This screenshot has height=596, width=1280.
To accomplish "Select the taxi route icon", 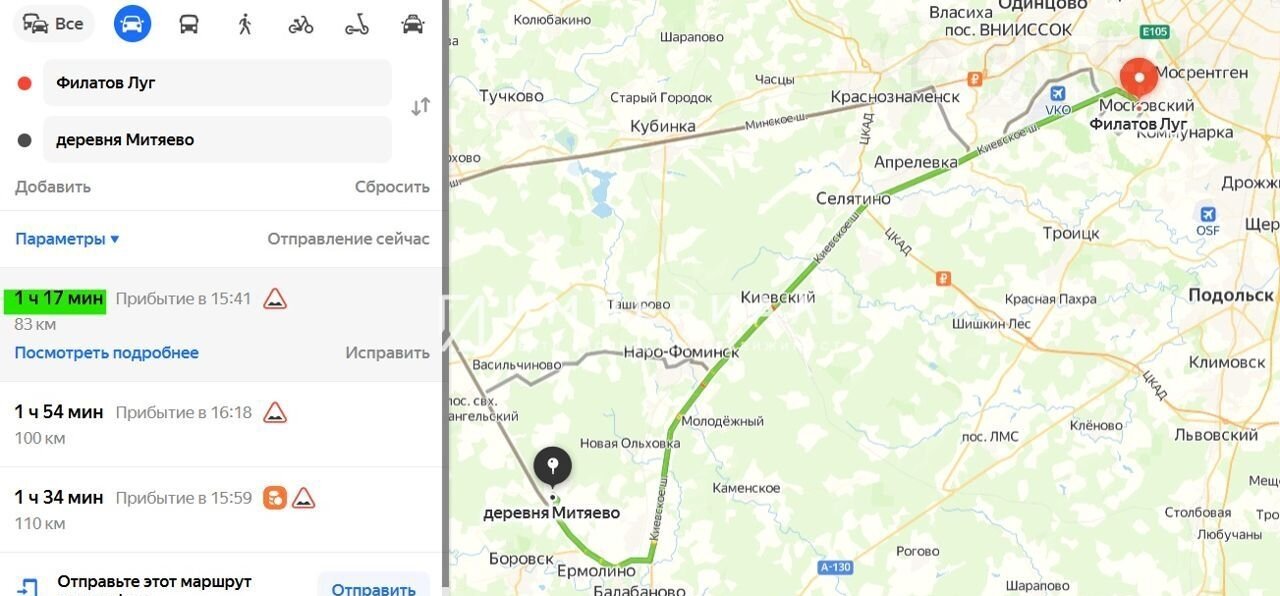I will pos(413,24).
